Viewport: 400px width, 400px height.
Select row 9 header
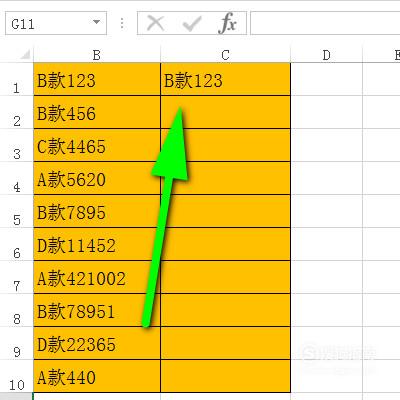(x=16, y=343)
